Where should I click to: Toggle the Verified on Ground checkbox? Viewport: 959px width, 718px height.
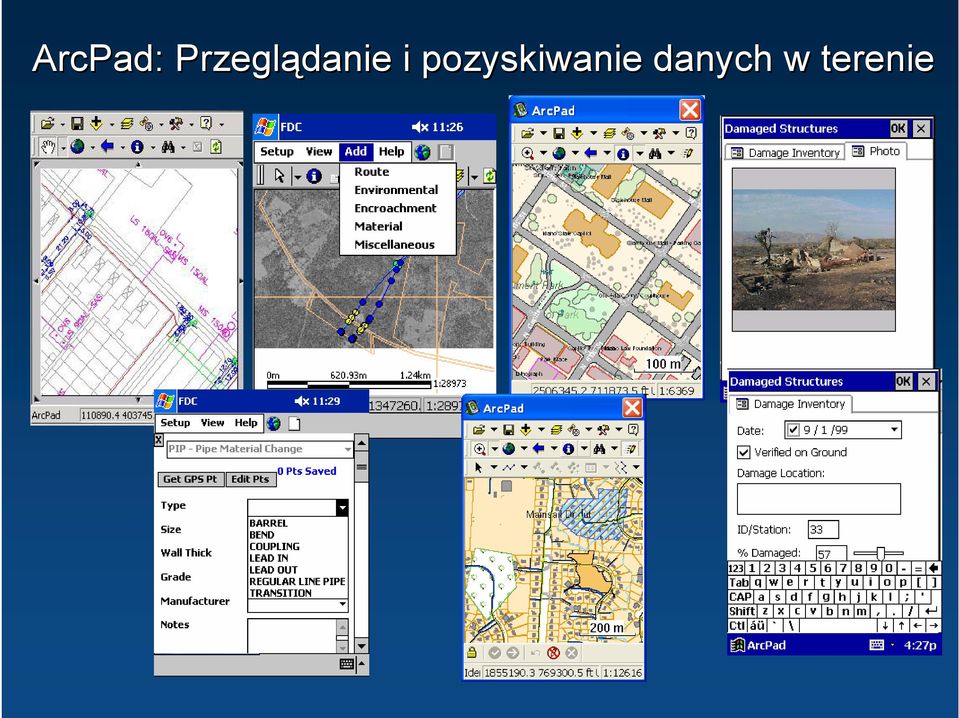click(x=744, y=452)
